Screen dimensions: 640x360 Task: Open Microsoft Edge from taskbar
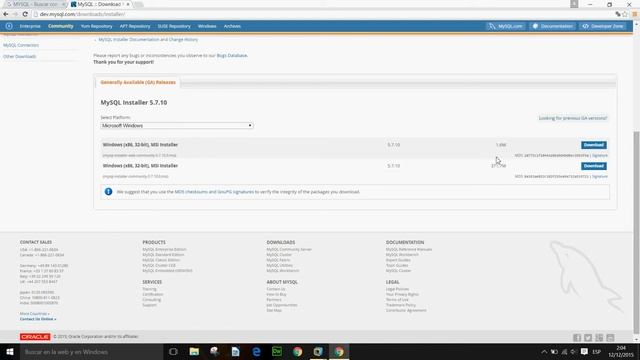coord(256,351)
